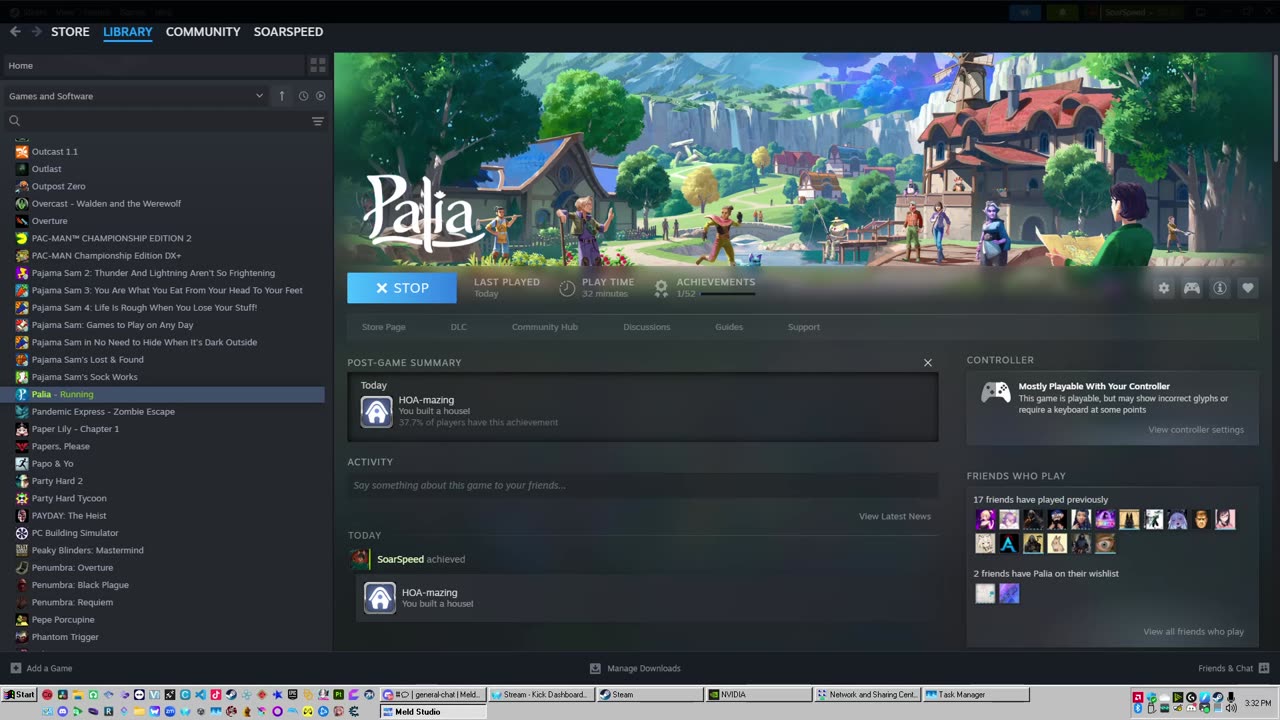The height and width of the screenshot is (720, 1280).
Task: Open the SoarSpeed profile link in activity
Action: coord(400,559)
